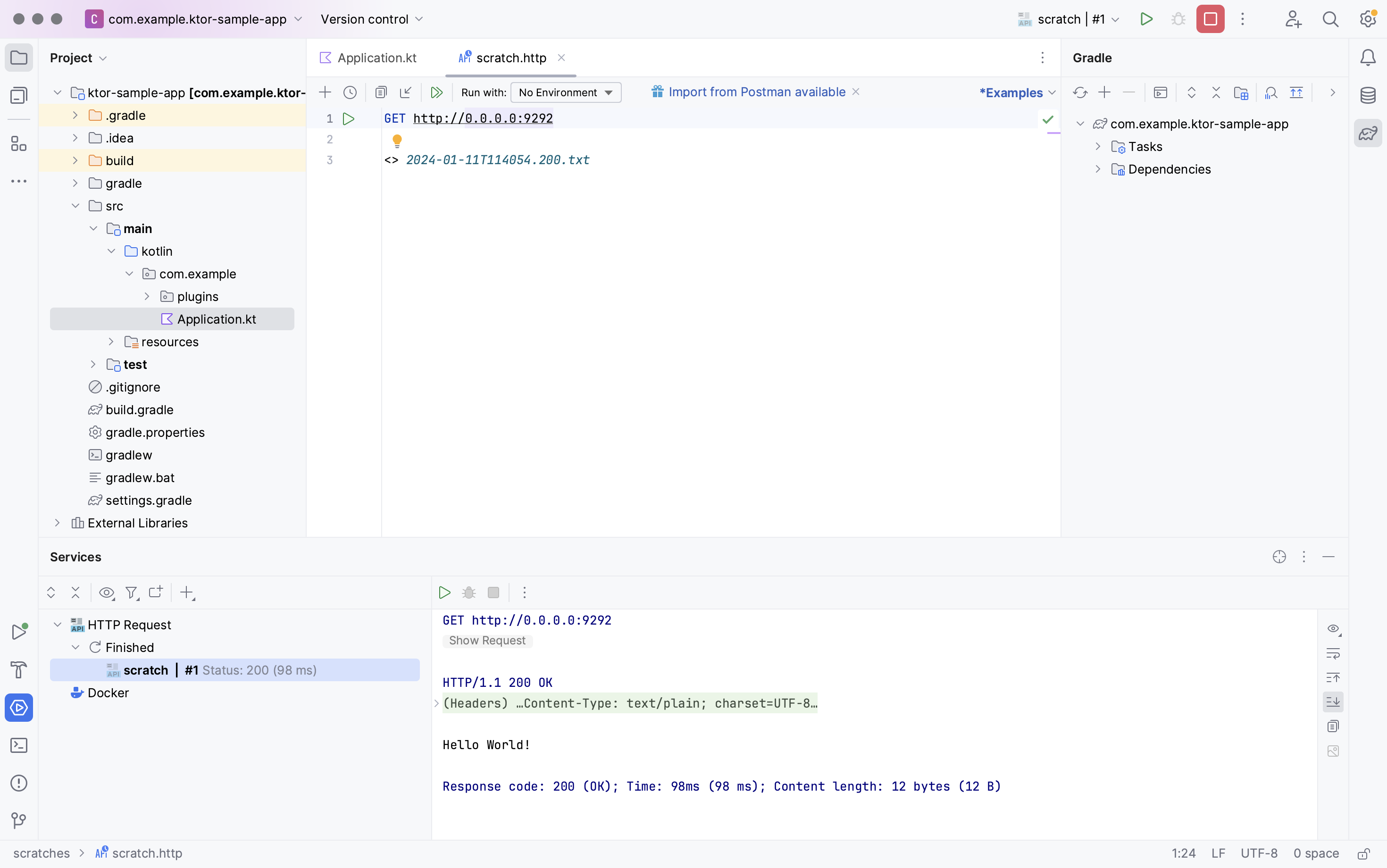Expand the Dependencies node in Gradle panel
The image size is (1387, 868).
(x=1098, y=169)
